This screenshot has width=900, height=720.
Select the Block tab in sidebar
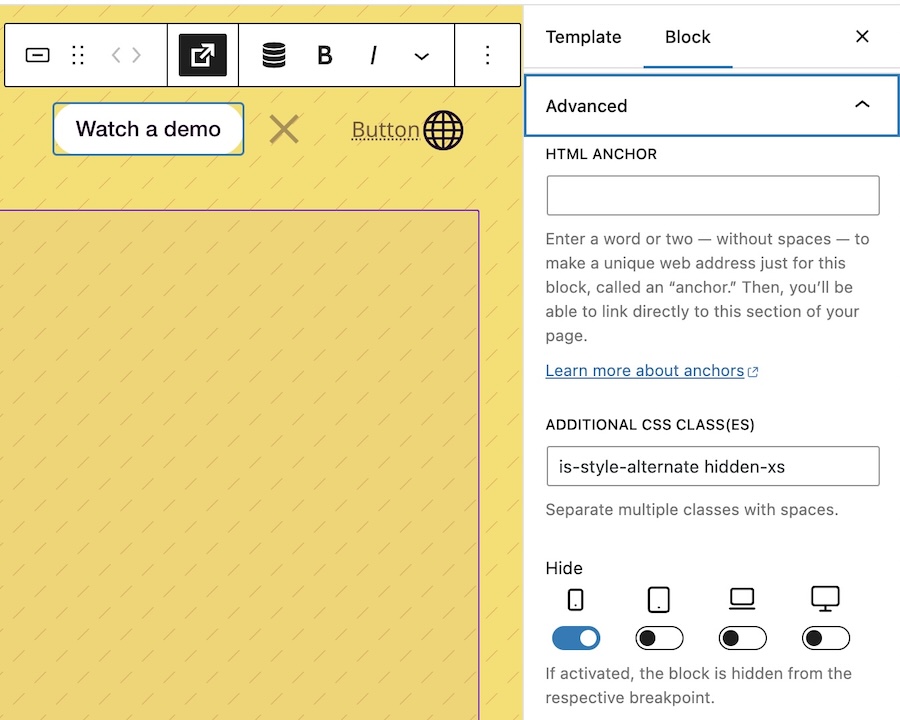tap(687, 37)
